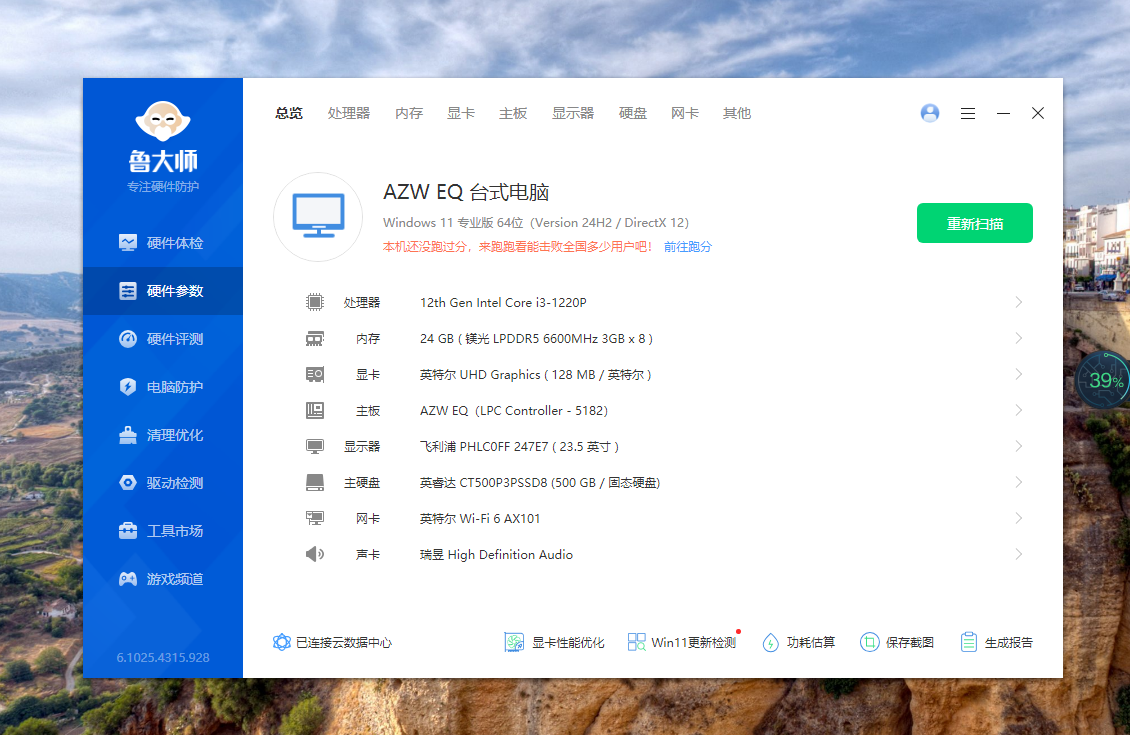
Task: Switch to the 网卡 tab
Action: click(685, 113)
